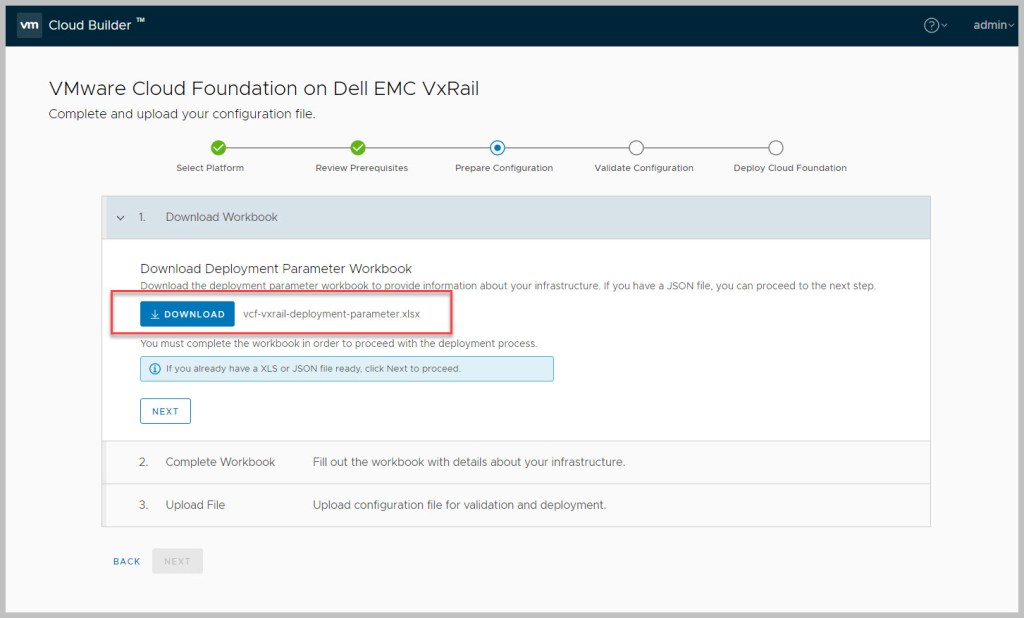Click the 'If you already have a XLS or JSON' notice

(347, 368)
